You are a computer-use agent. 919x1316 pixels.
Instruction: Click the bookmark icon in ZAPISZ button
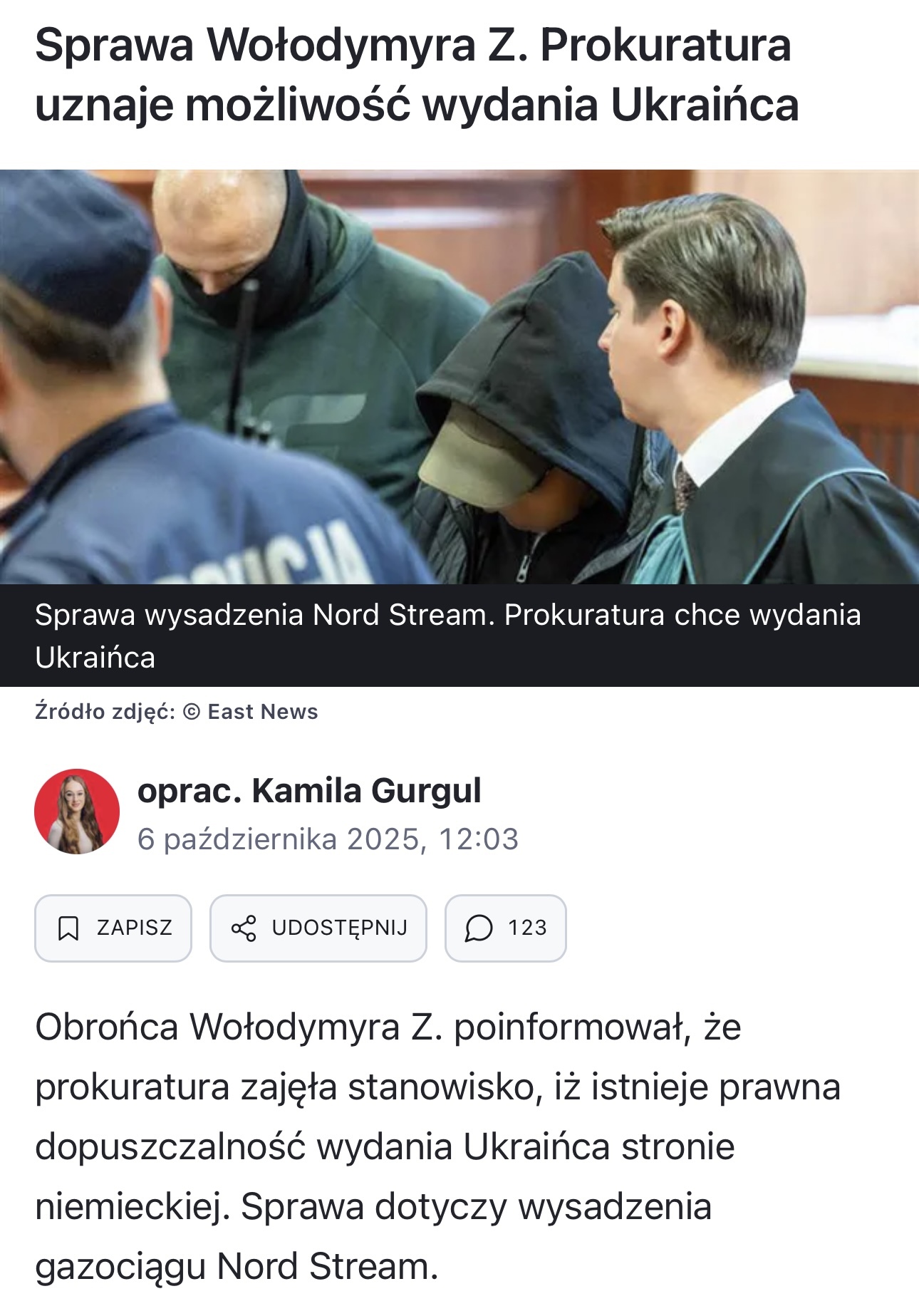68,928
